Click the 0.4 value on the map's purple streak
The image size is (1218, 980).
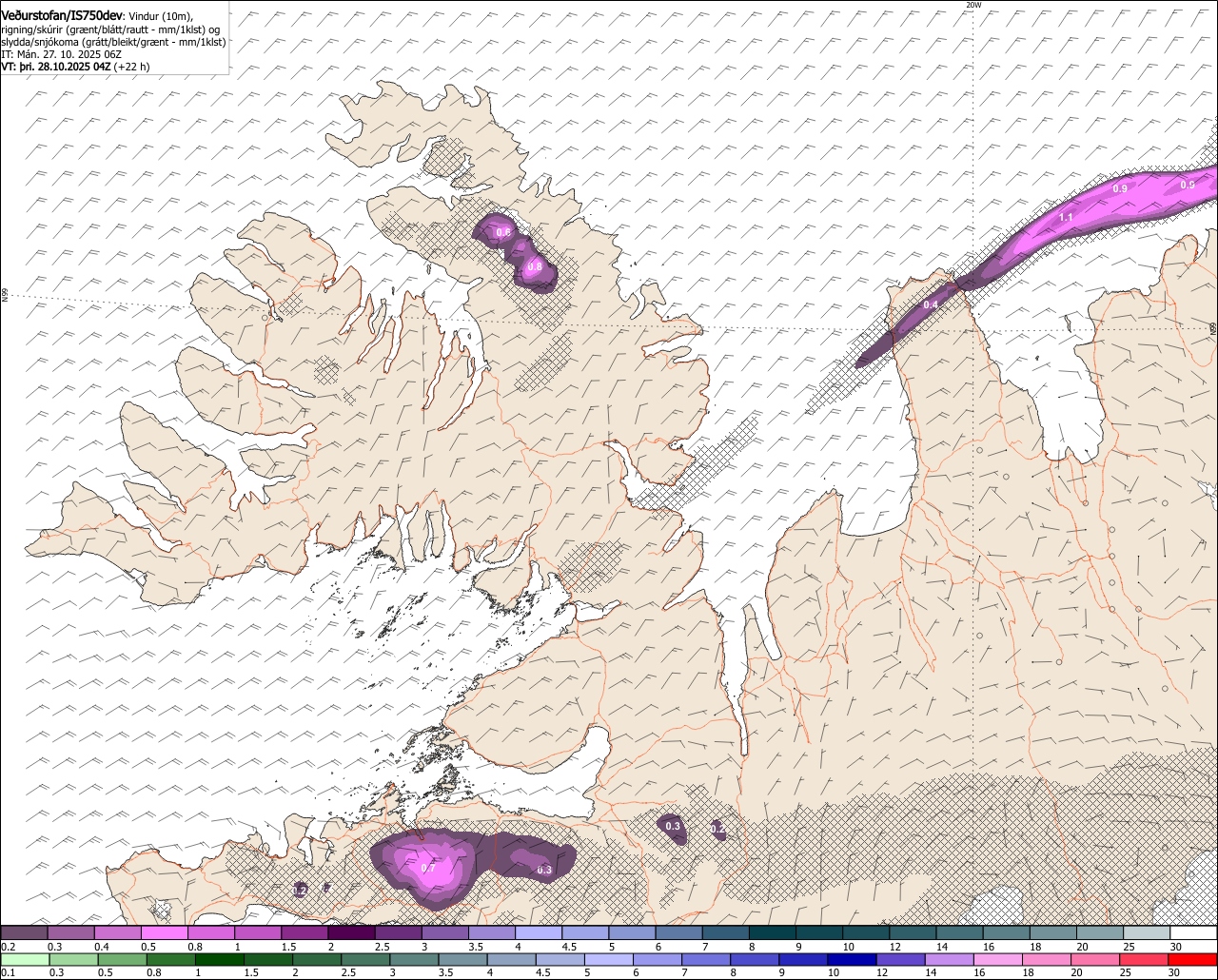[x=931, y=304]
